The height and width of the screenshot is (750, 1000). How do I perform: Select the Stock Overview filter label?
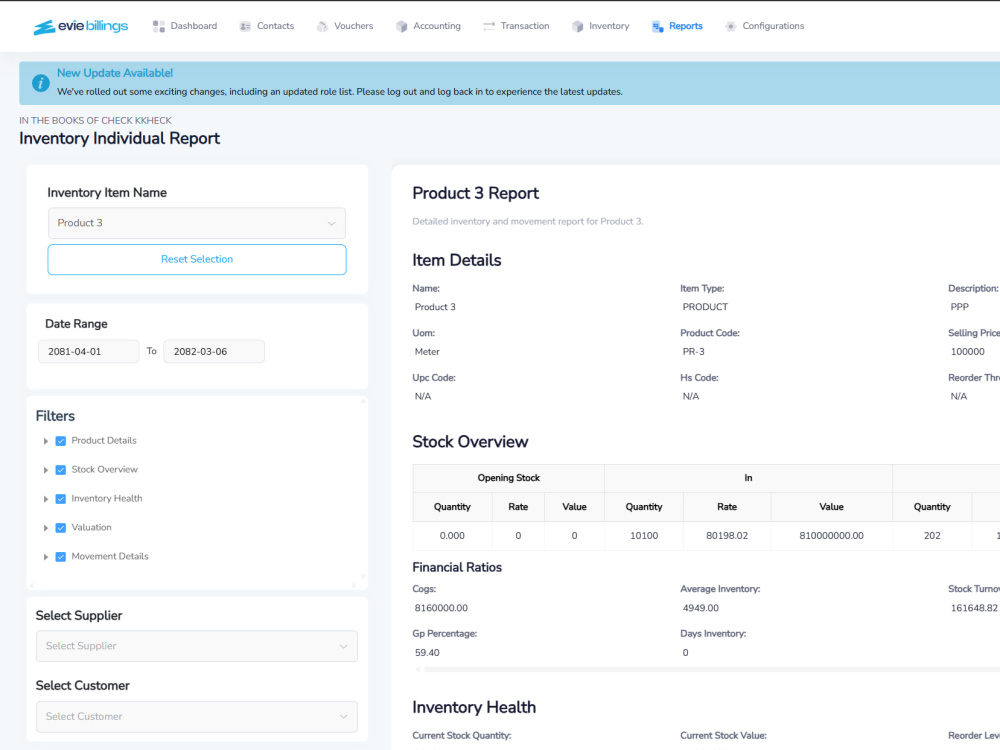pyautogui.click(x=105, y=469)
